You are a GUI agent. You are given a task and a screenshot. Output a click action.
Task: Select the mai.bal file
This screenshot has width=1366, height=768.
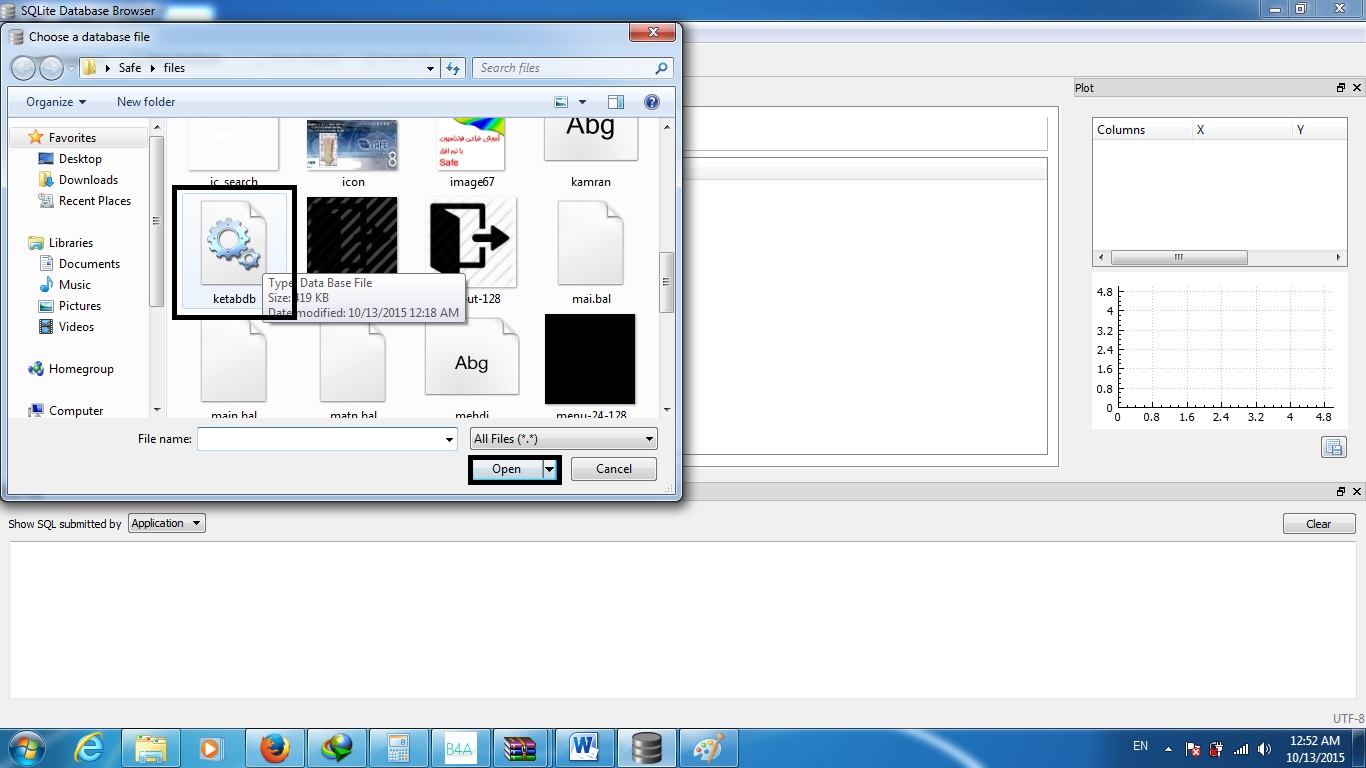590,252
